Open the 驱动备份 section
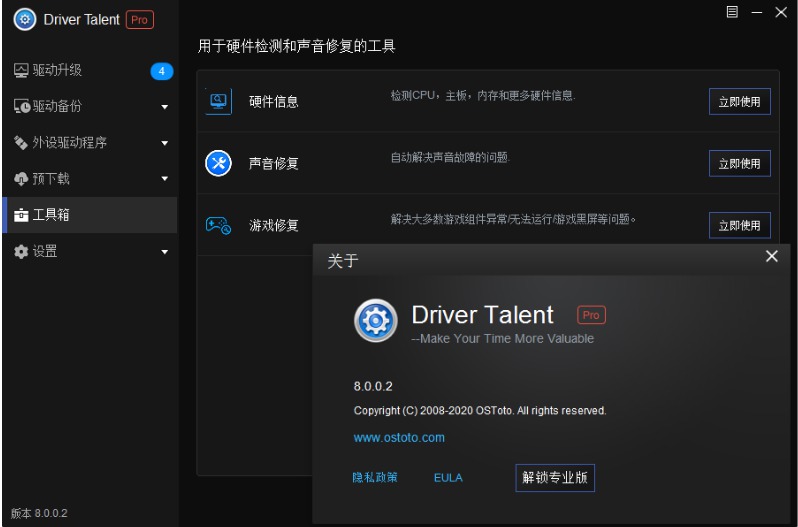Image resolution: width=798 pixels, height=527 pixels. 90,106
